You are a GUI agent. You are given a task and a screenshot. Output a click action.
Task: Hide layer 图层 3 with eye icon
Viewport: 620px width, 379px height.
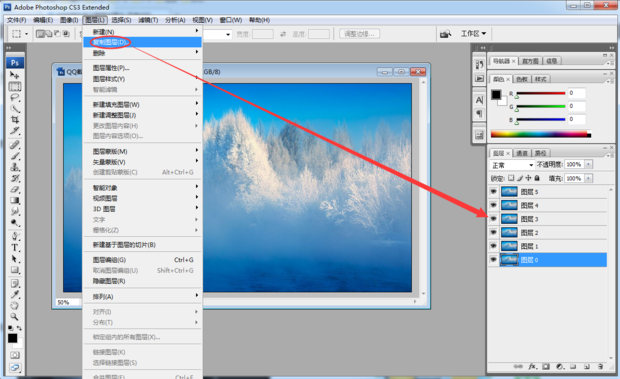(x=493, y=219)
